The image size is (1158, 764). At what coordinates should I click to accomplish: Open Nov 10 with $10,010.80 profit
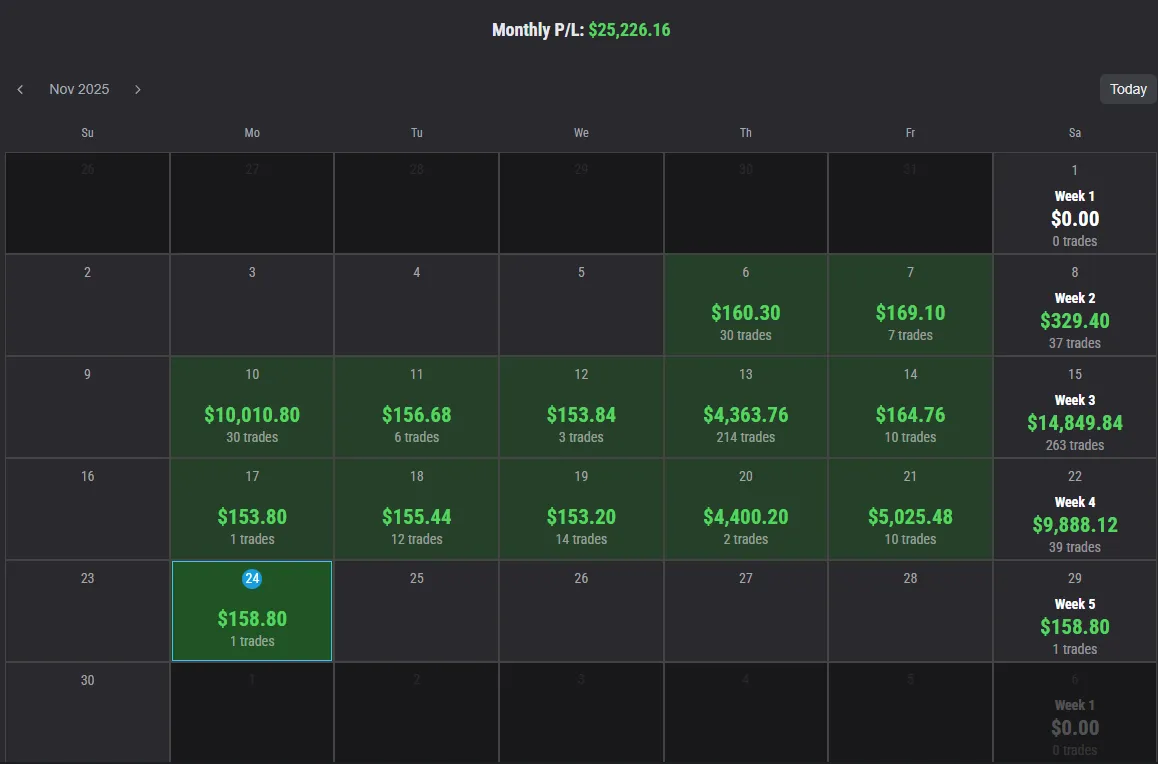252,407
